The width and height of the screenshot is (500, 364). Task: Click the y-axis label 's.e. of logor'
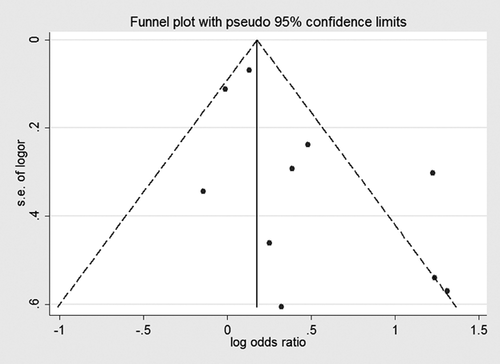click(21, 173)
